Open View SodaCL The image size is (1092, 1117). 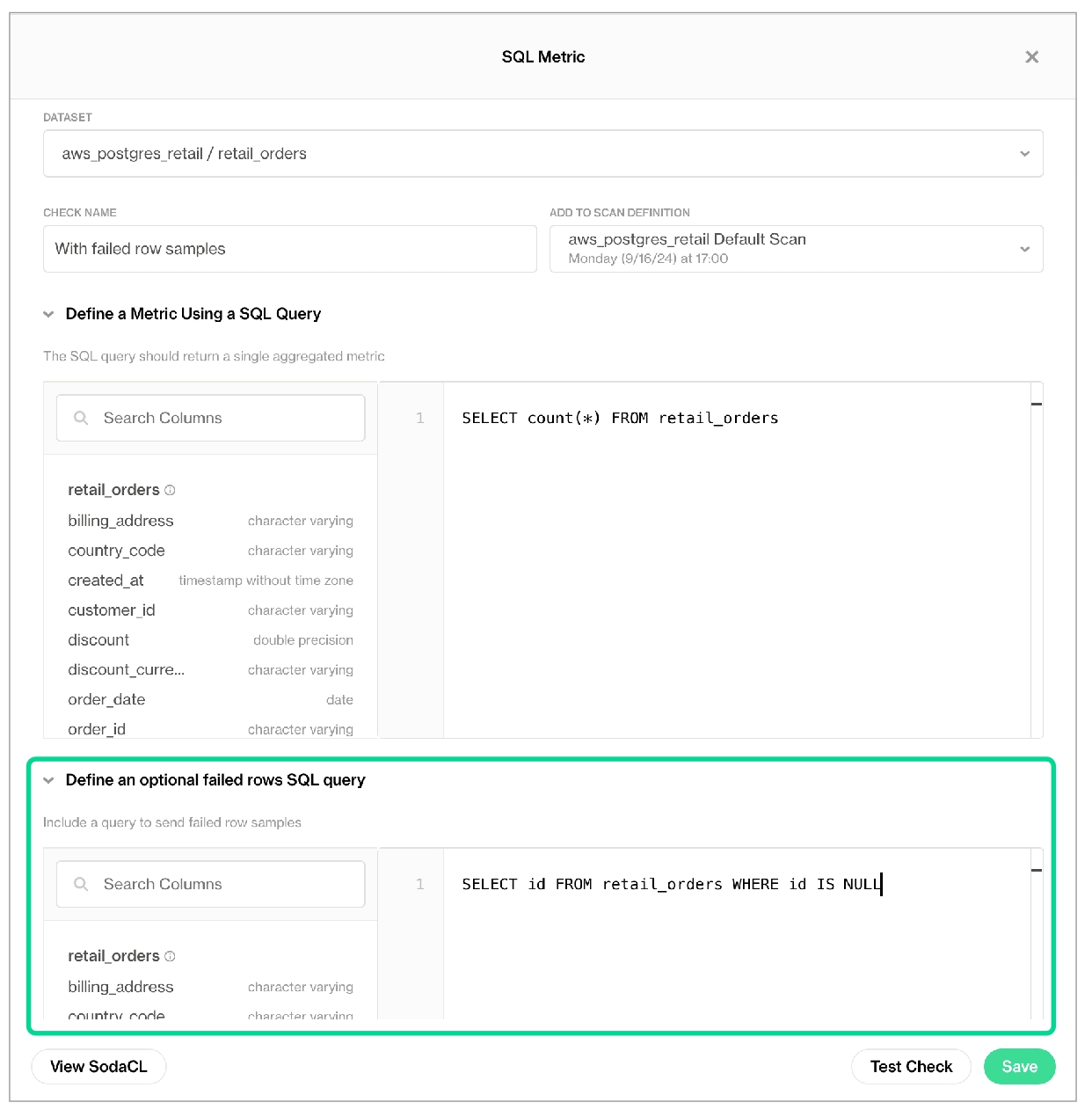(98, 1067)
